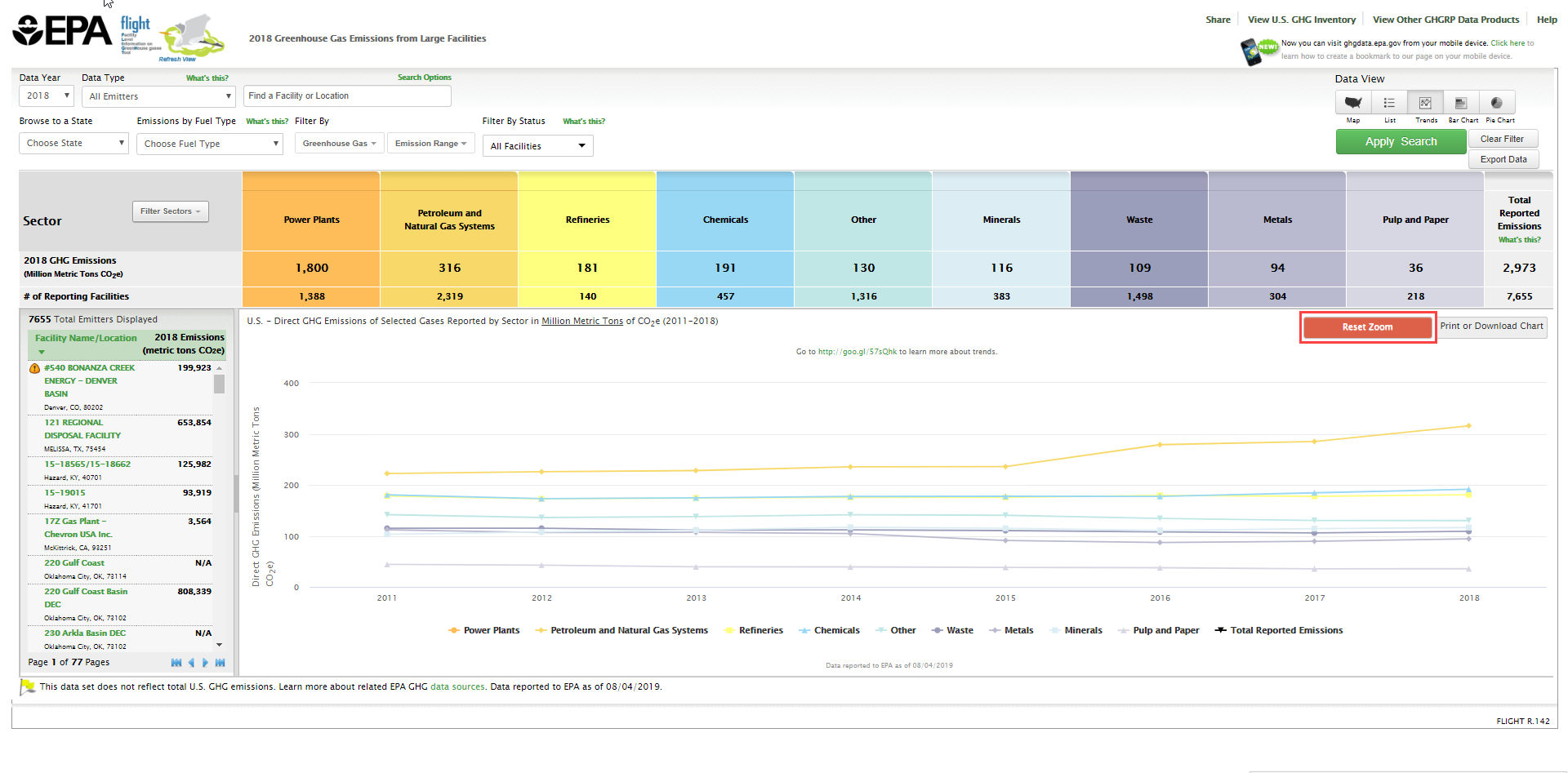Image resolution: width=1568 pixels, height=773 pixels.
Task: Open the Pie Chart data view
Action: pyautogui.click(x=1497, y=103)
